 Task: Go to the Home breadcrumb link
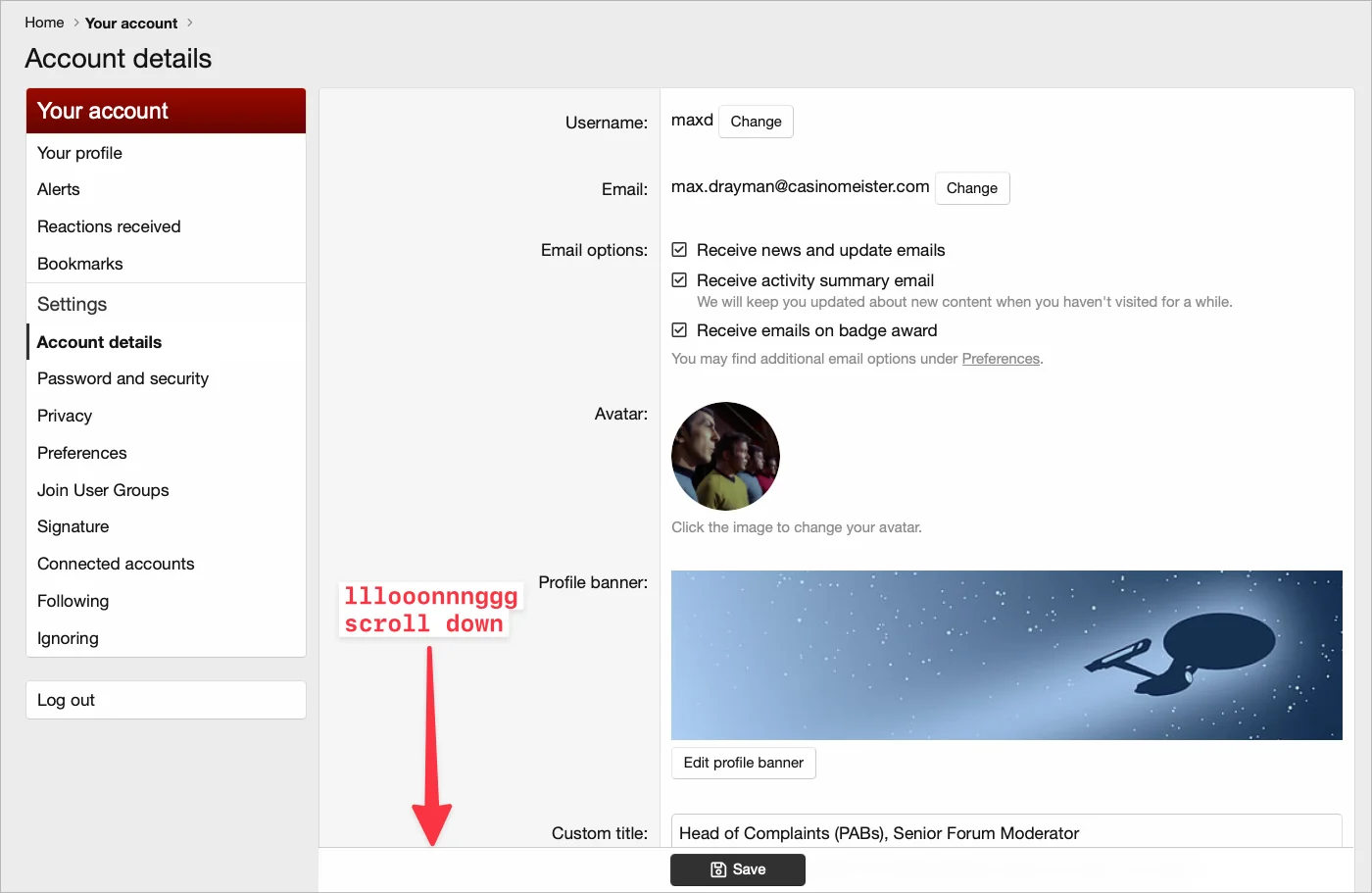[44, 23]
